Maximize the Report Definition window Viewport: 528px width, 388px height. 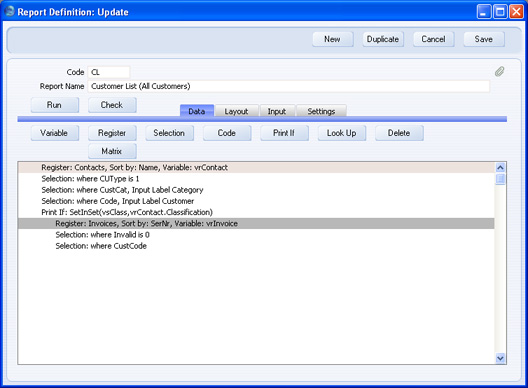[x=500, y=12]
